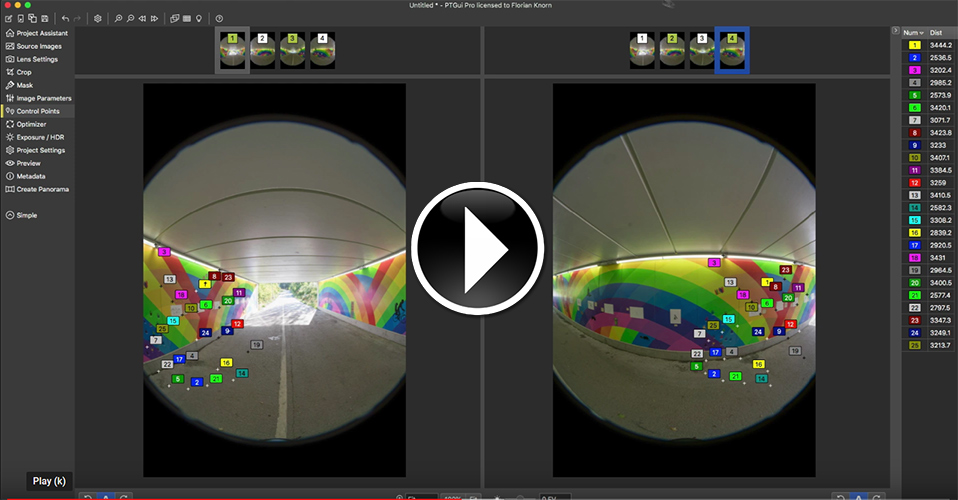Select table row with distance 3202.4
The width and height of the screenshot is (958, 500).
pos(929,70)
